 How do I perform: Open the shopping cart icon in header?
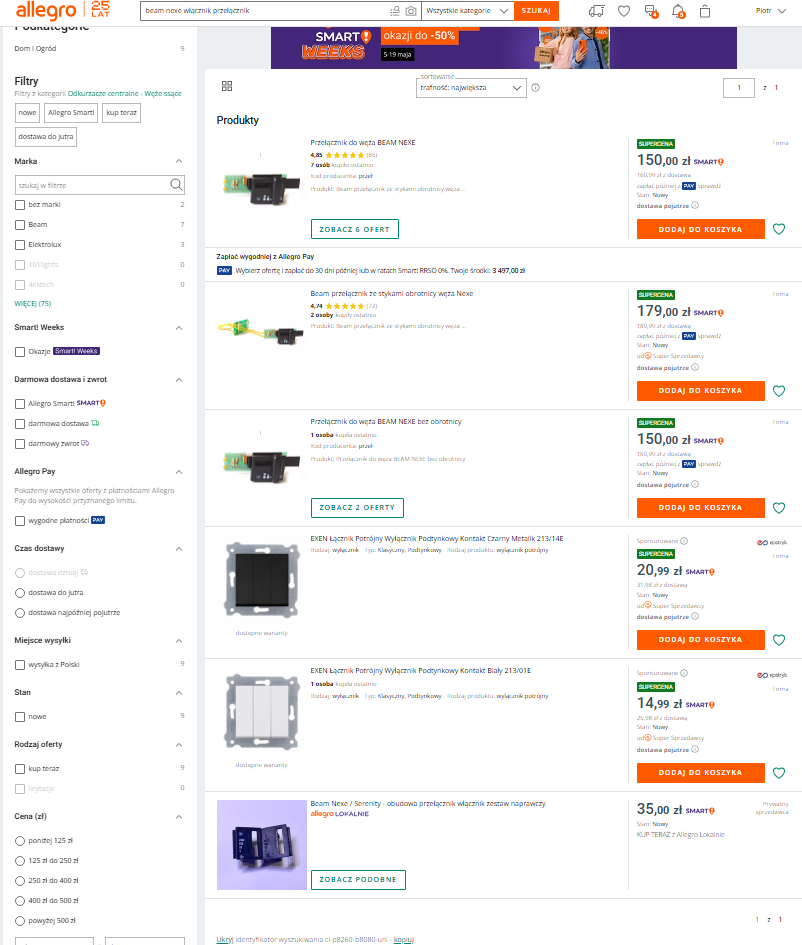[704, 11]
